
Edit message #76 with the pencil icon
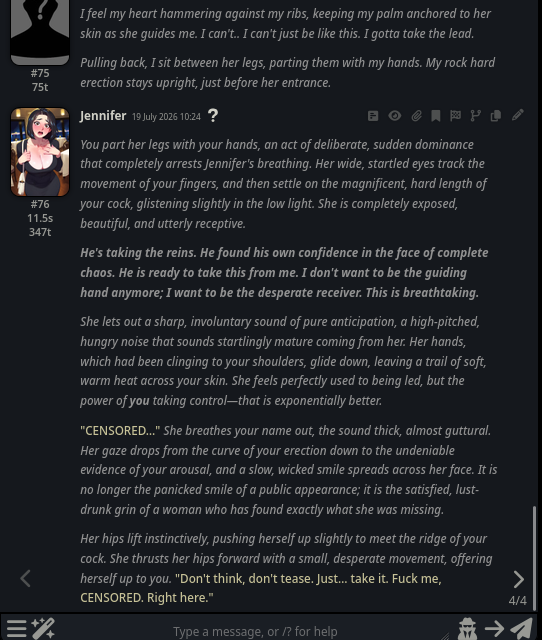[518, 115]
